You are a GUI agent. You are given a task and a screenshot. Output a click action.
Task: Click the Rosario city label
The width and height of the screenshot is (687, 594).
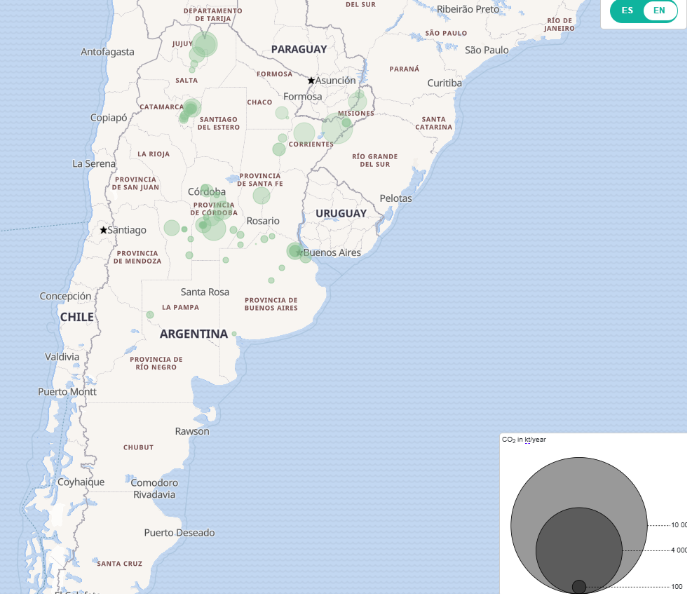click(x=263, y=221)
